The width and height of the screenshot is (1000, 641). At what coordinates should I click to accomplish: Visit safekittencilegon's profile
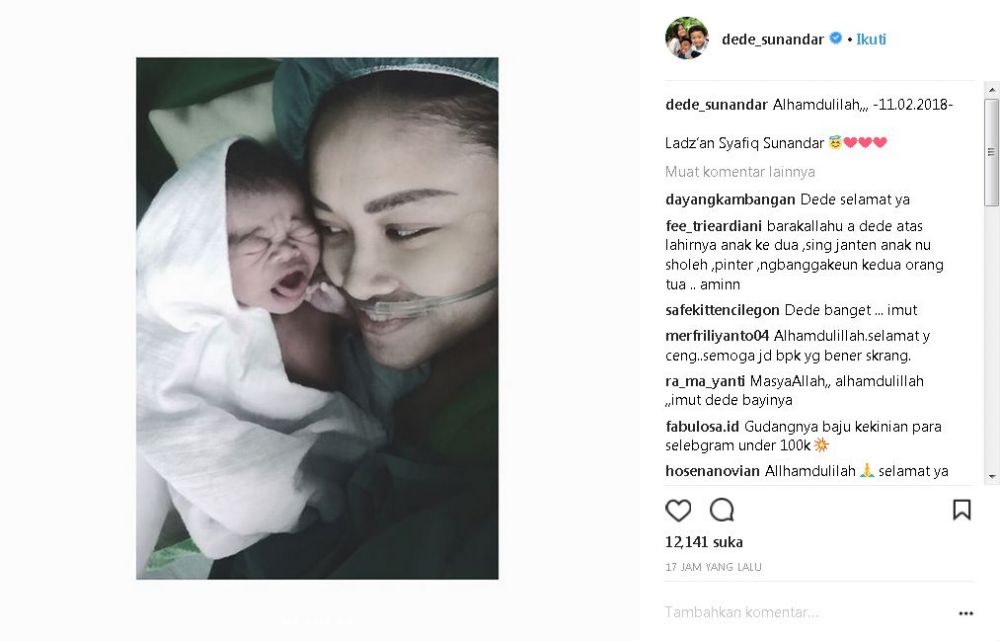click(722, 310)
